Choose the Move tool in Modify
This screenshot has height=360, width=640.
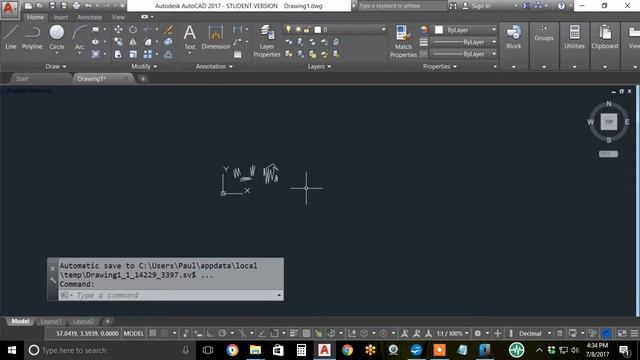pos(118,29)
